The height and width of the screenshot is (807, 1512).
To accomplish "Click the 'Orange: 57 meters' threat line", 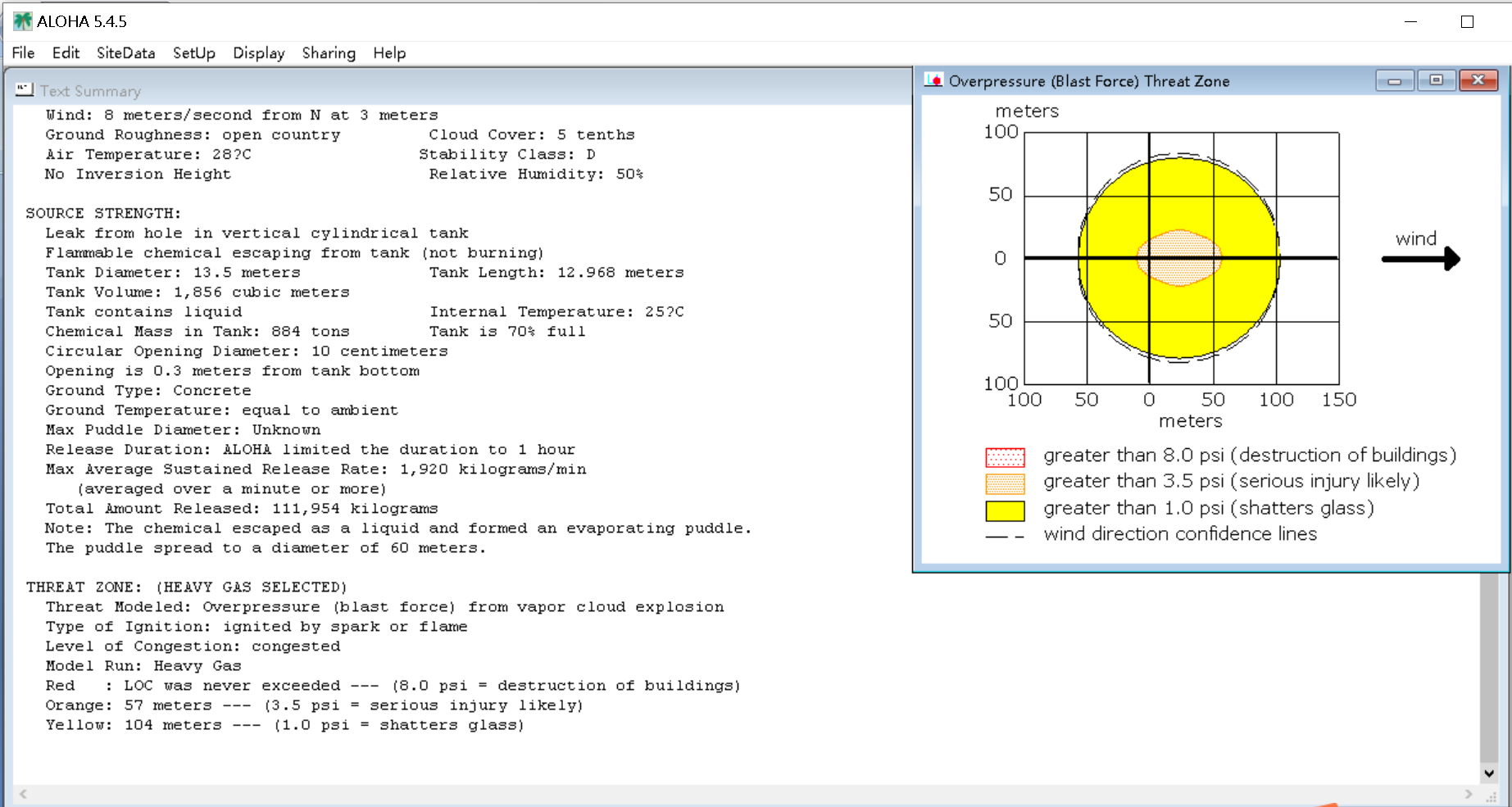I will click(x=315, y=705).
